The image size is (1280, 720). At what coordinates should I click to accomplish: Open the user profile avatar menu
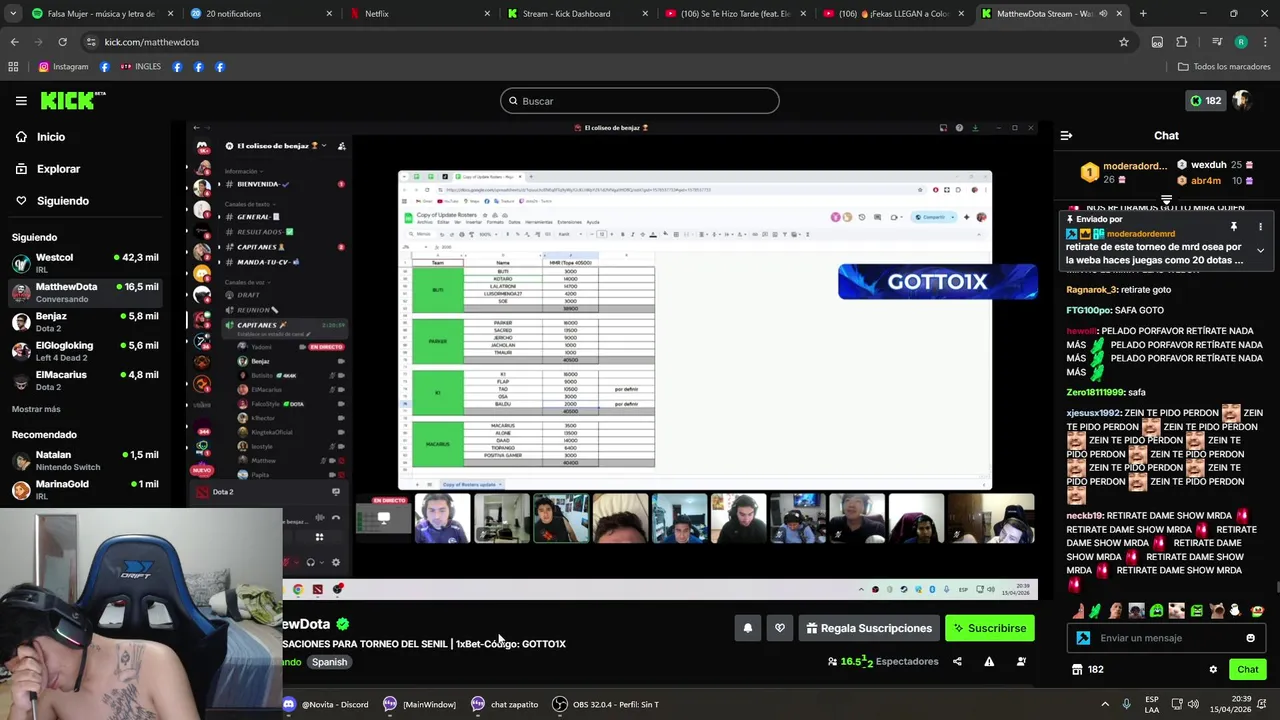(1242, 101)
